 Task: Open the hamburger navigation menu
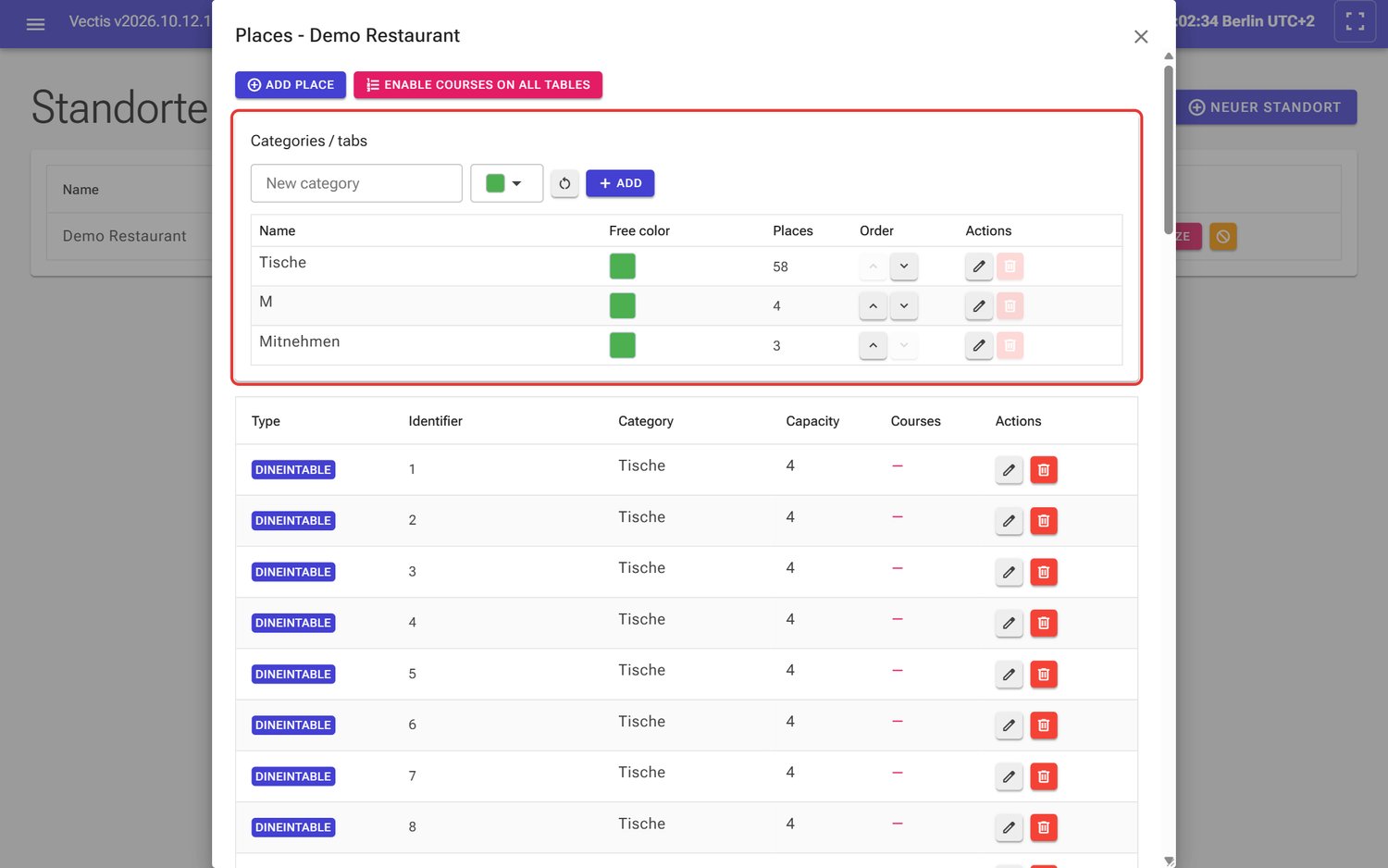point(35,24)
